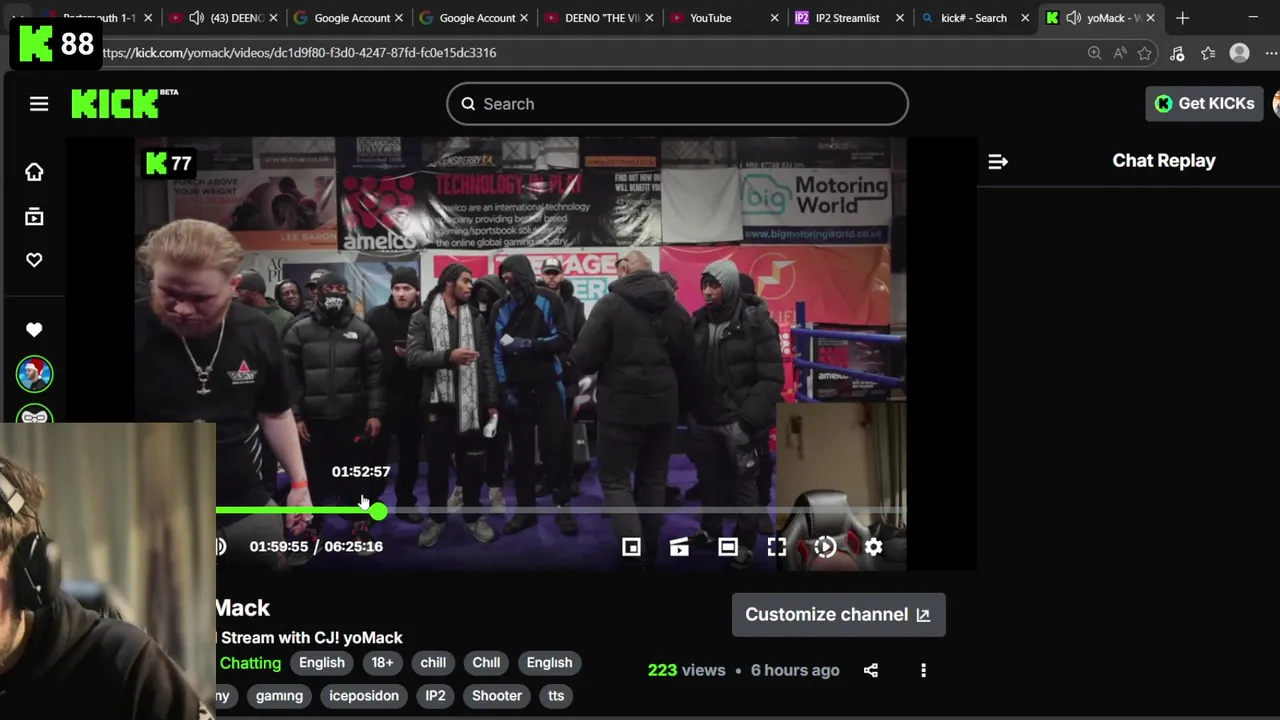This screenshot has width=1280, height=720.
Task: Open the Santa-hat channel avatar
Action: tap(34, 374)
